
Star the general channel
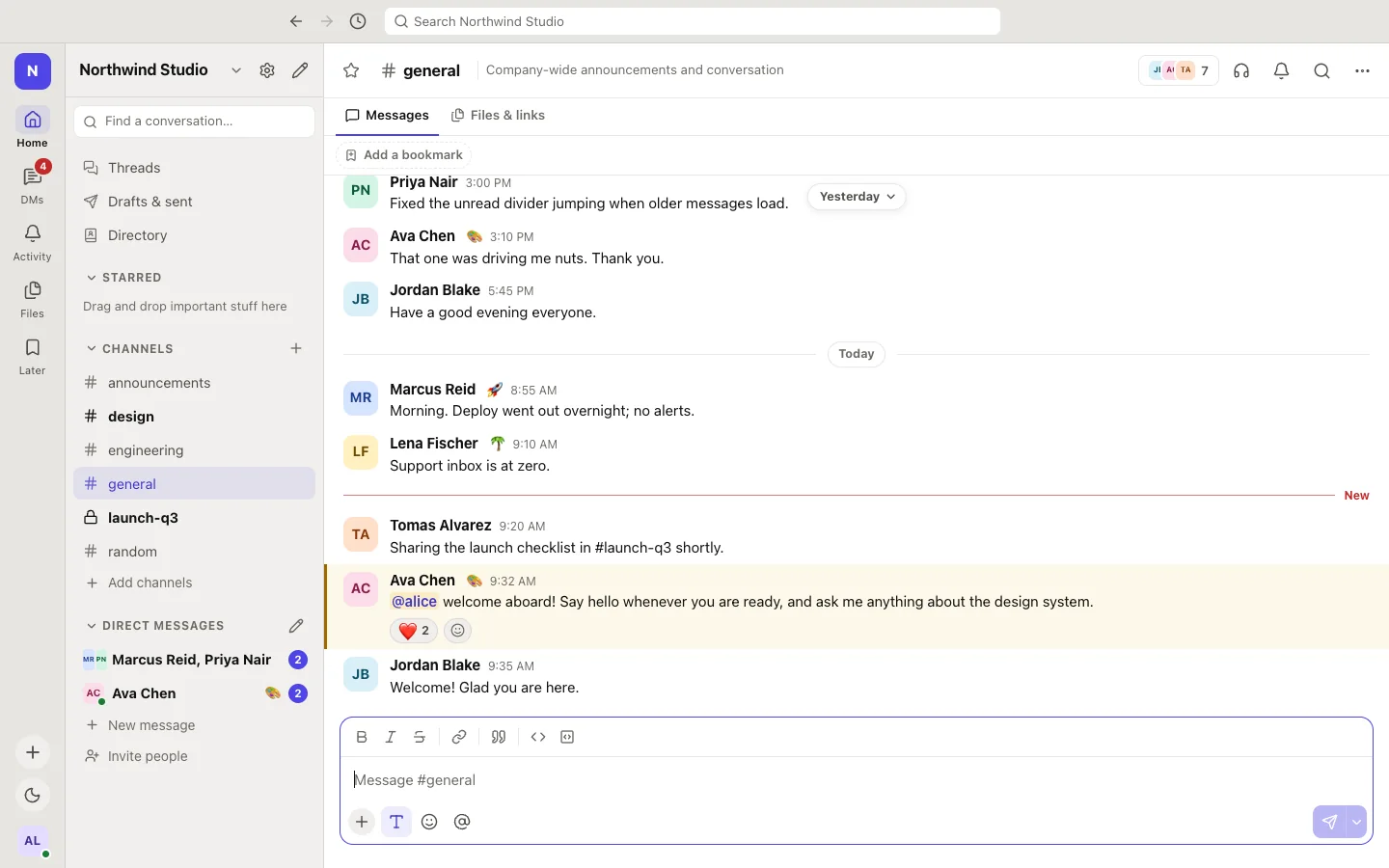coord(351,70)
